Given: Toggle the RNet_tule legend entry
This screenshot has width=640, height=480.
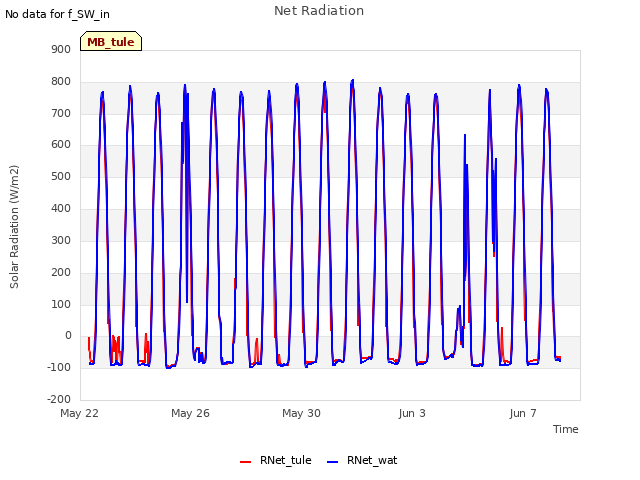Looking at the screenshot, I should (x=276, y=461).
